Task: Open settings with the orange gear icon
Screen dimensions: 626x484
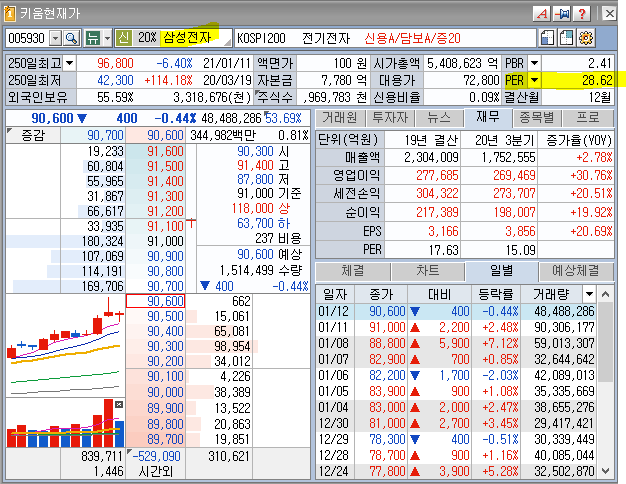Action: coord(586,38)
